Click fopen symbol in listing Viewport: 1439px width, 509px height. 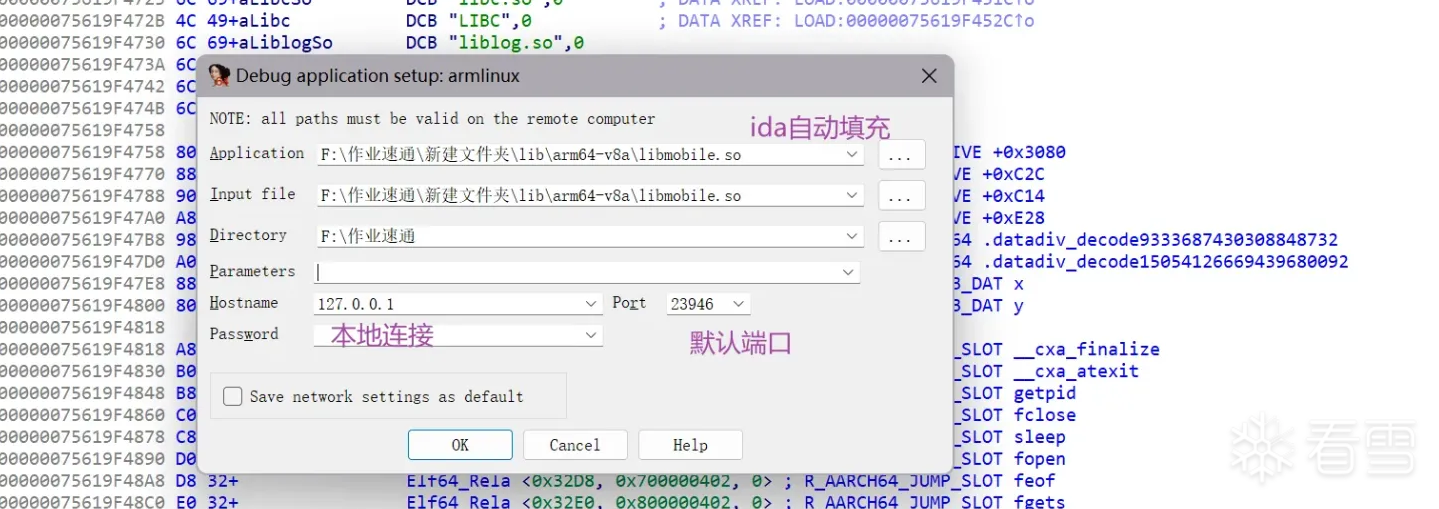1039,459
